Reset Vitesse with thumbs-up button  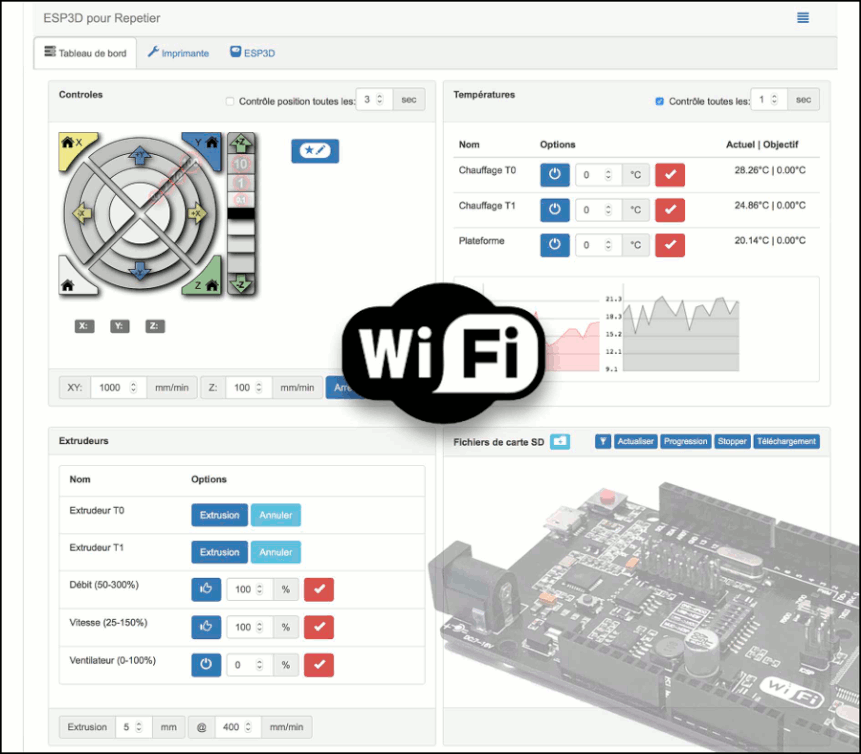206,627
